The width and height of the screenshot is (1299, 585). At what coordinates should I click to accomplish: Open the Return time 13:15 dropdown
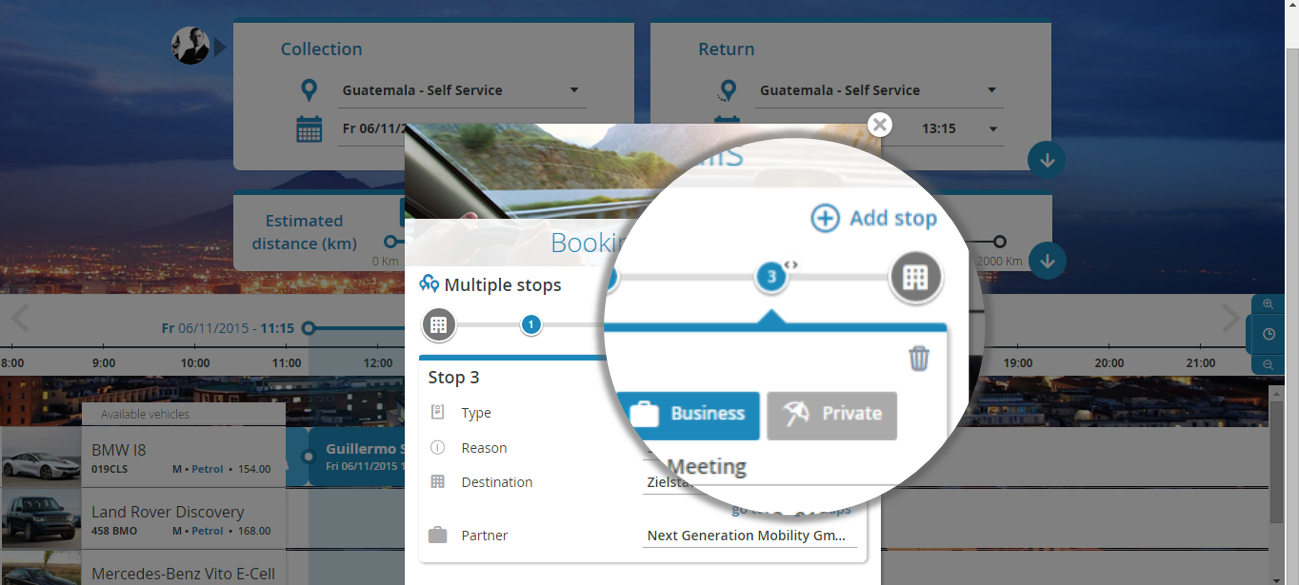[x=960, y=129]
